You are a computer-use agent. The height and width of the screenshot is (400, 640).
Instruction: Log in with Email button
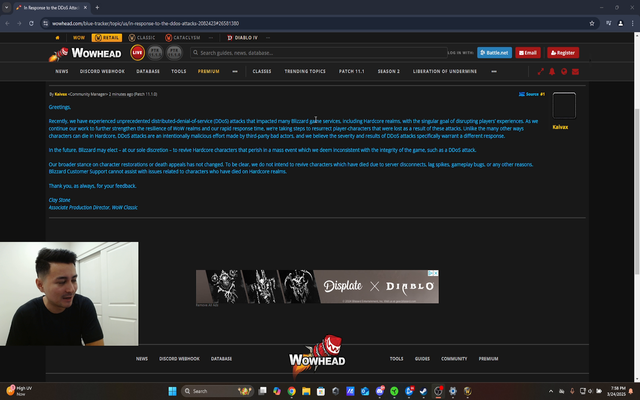click(528, 53)
